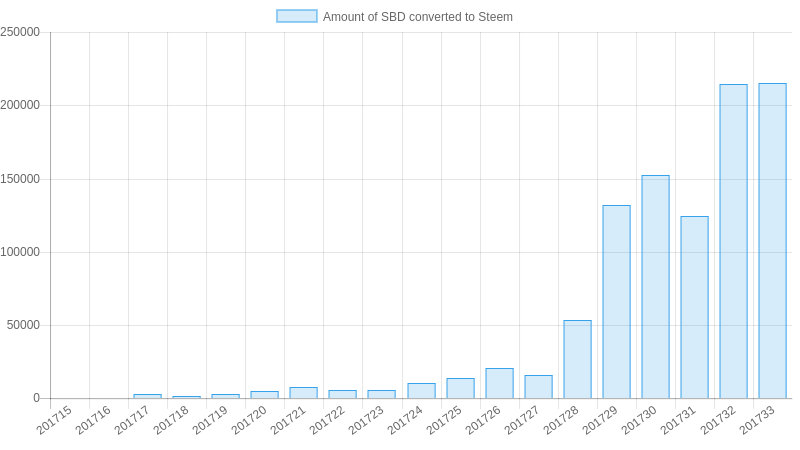The image size is (800, 450).
Task: Select the bar for week 201729
Action: [616, 302]
